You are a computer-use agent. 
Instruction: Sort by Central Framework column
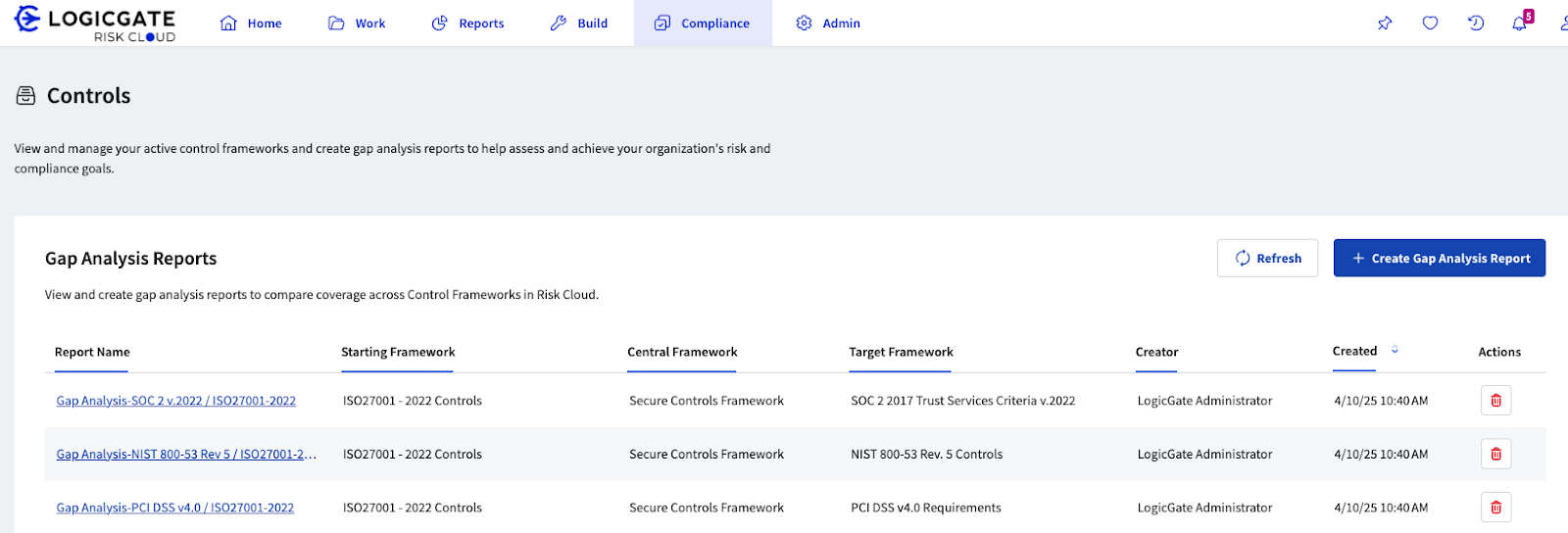[x=682, y=352]
